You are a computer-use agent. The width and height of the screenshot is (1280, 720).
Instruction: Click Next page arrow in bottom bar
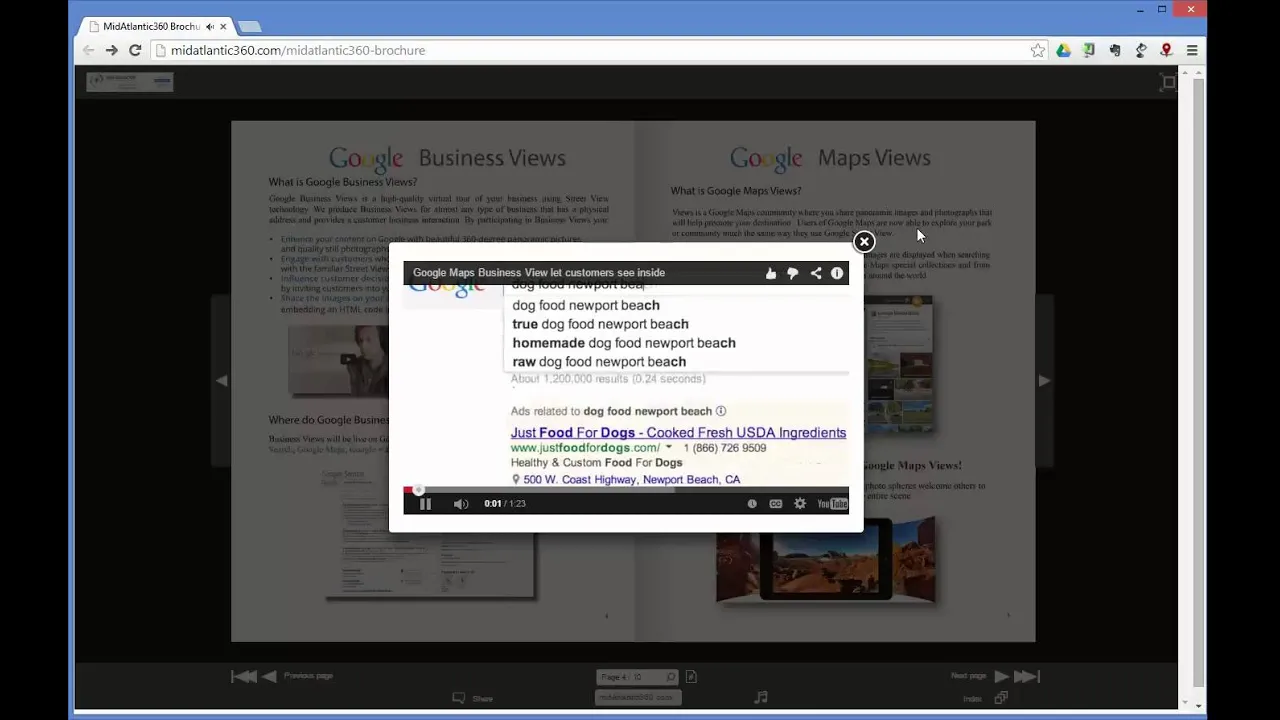(1001, 677)
